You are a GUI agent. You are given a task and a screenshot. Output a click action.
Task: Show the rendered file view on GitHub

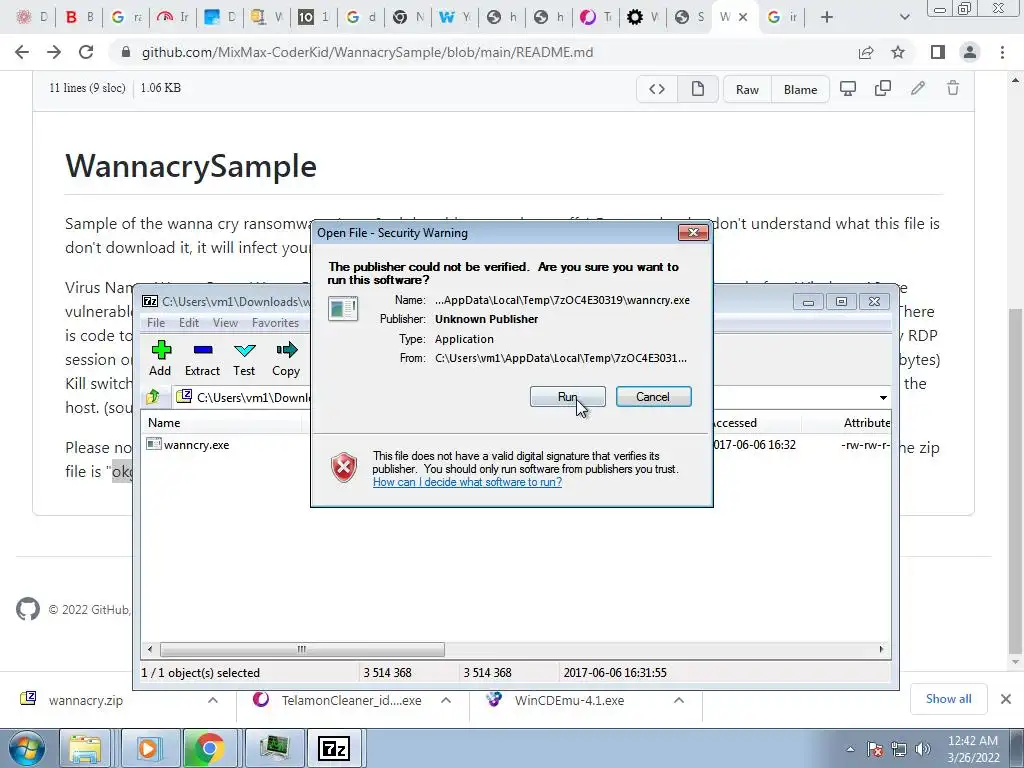tap(697, 89)
